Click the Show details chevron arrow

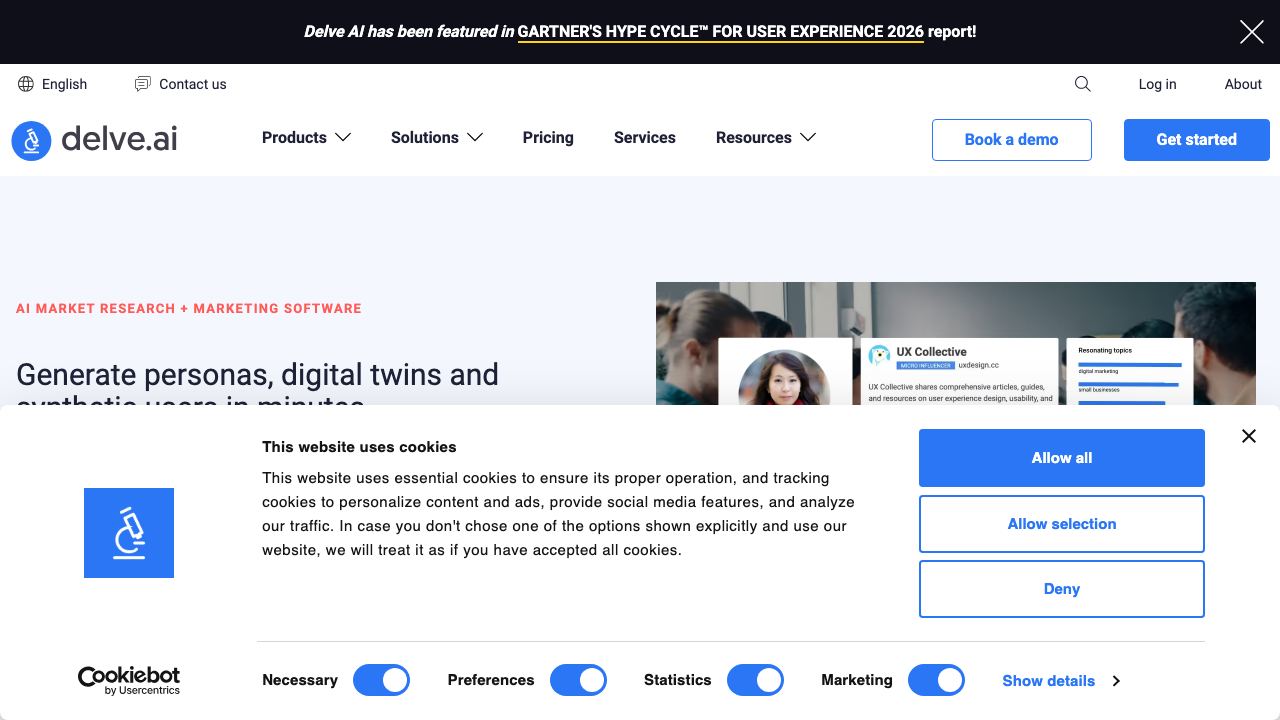[1116, 681]
